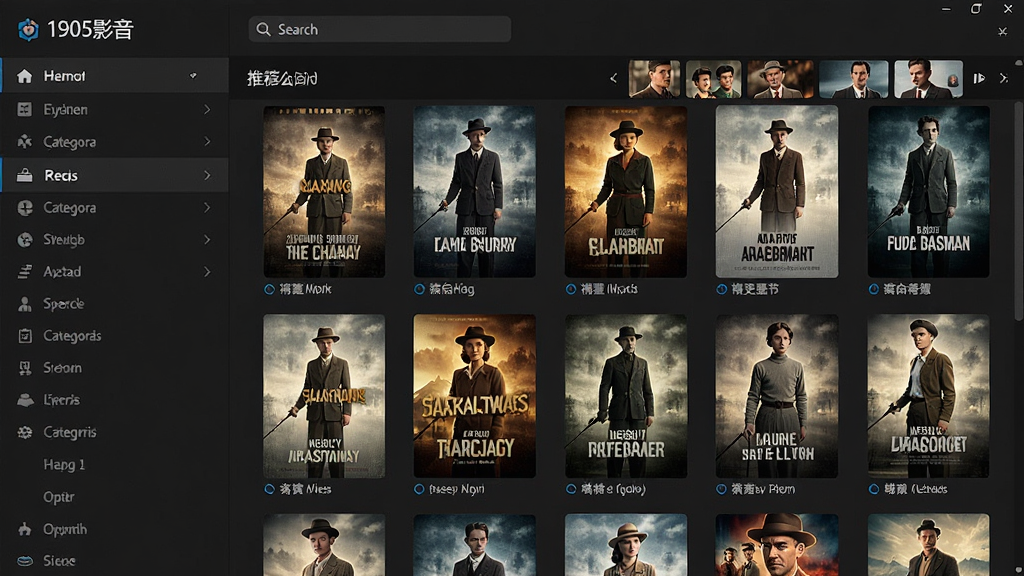This screenshot has height=576, width=1024.
Task: Select the disc icon beside Siene
Action: (25, 560)
